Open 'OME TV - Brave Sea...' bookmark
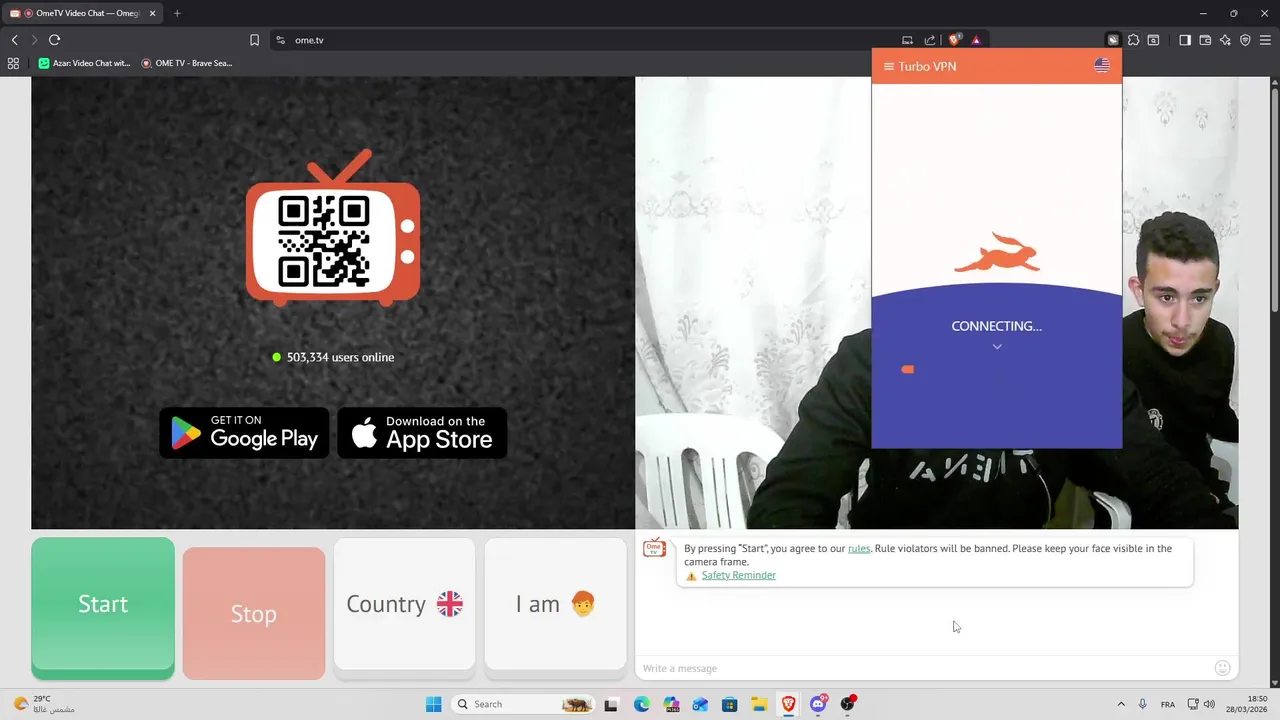1280x720 pixels. click(x=187, y=63)
